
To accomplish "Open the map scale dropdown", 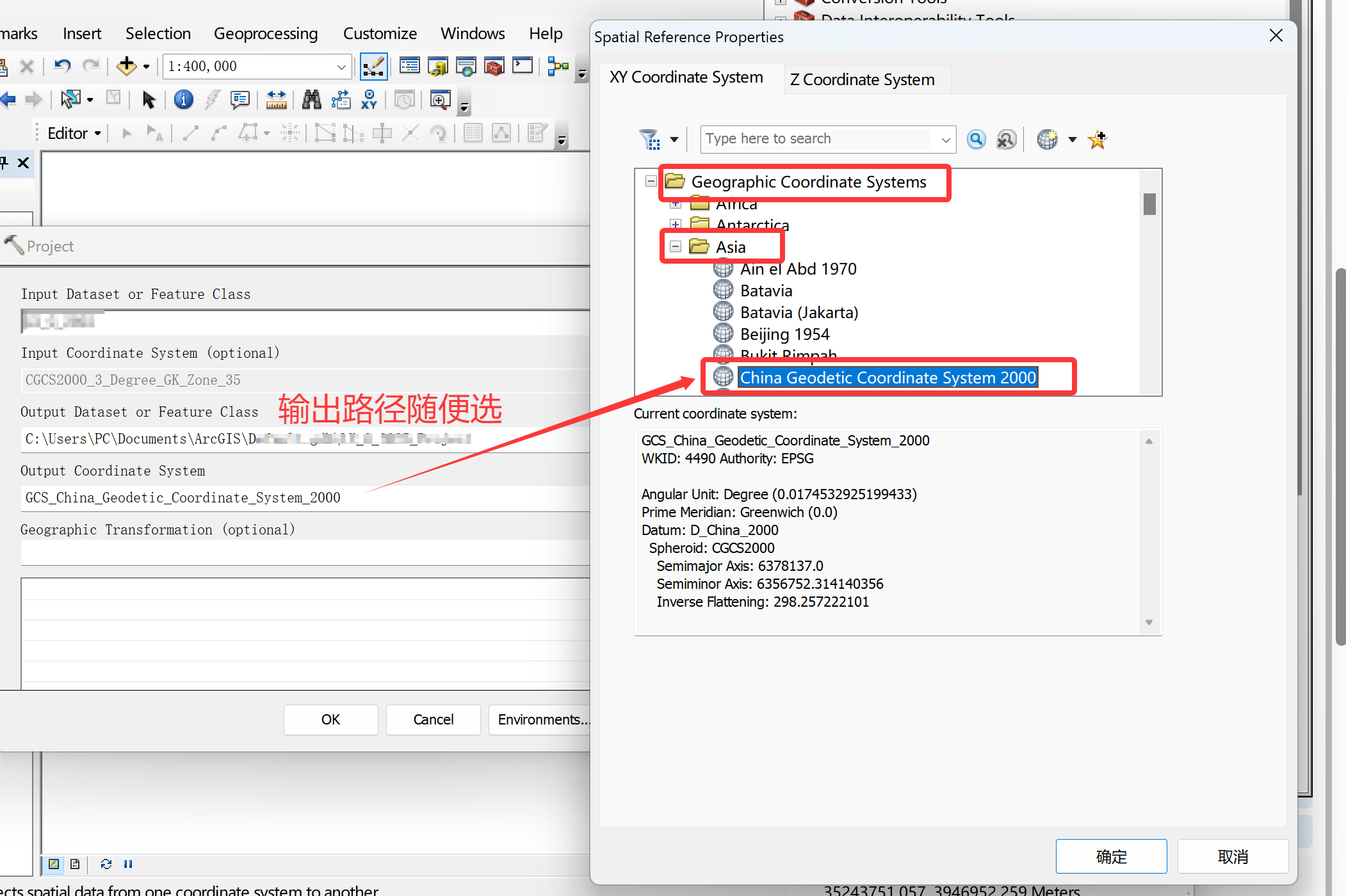I will coord(341,67).
